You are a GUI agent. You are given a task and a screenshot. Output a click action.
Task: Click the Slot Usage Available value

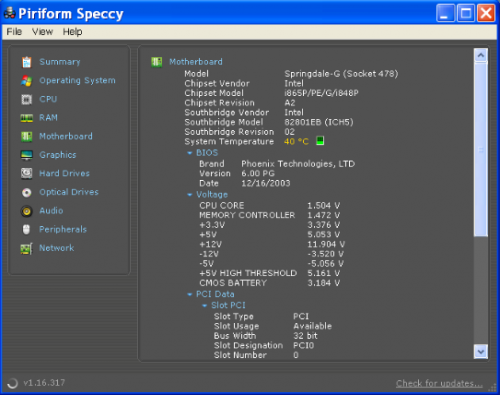(312, 326)
